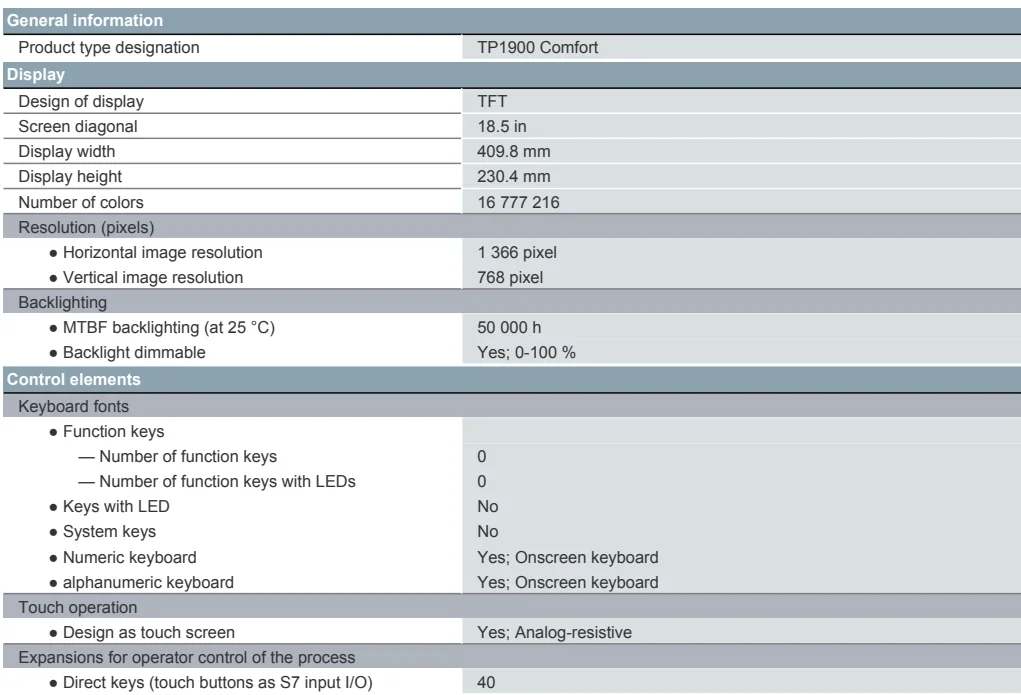The height and width of the screenshot is (695, 1021).
Task: Select the Design of display row label
Action: 77,100
